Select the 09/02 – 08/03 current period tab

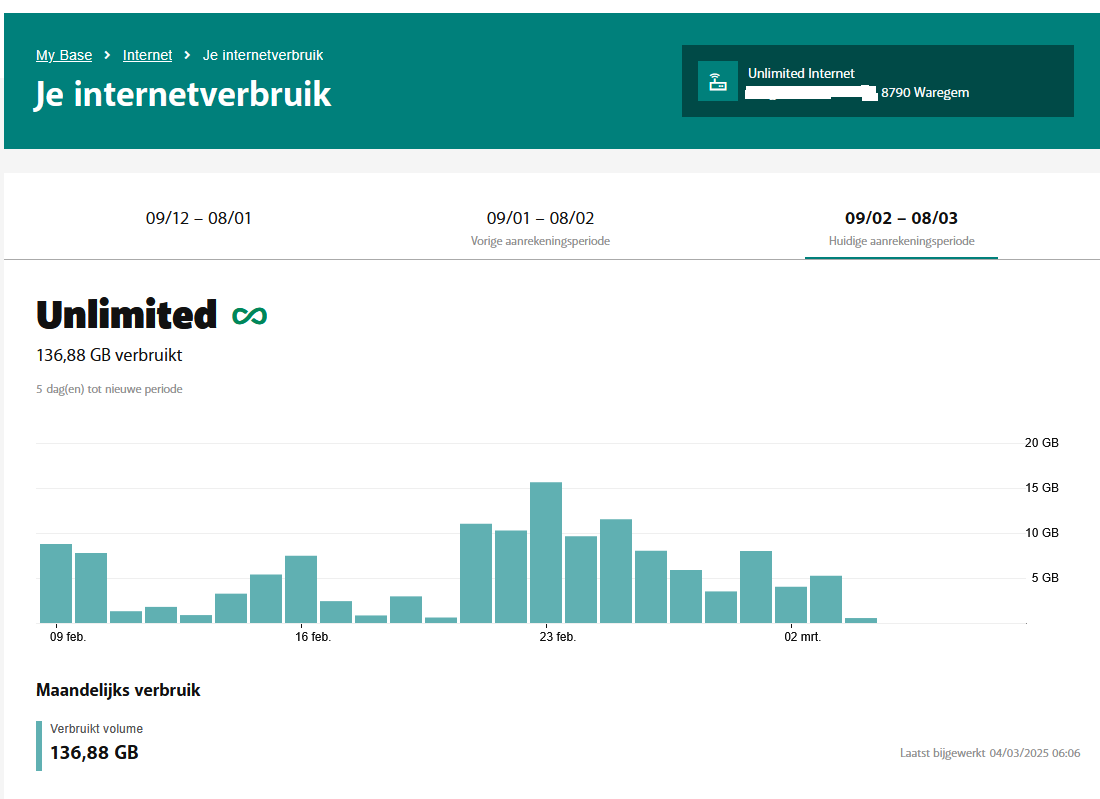coord(901,227)
